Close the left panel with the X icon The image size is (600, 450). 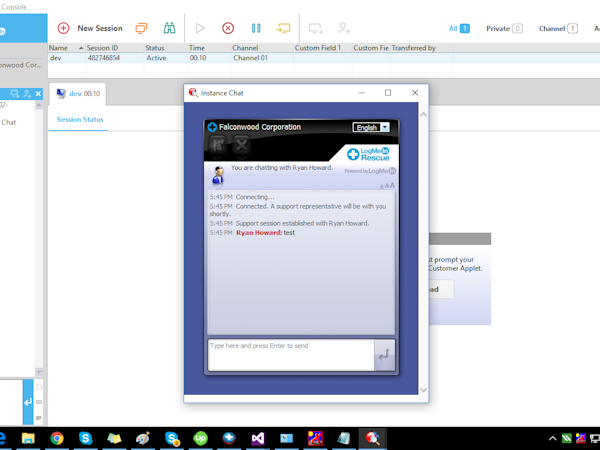38,94
